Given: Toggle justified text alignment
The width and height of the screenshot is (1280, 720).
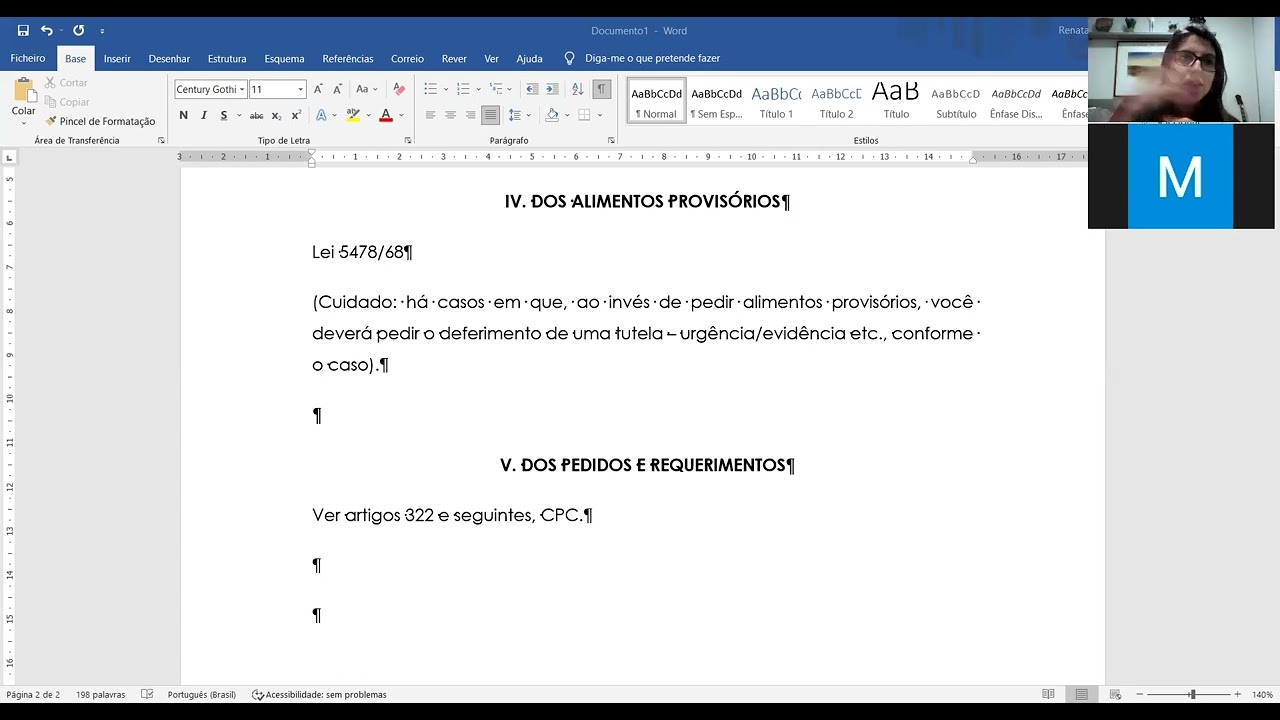Looking at the screenshot, I should [x=490, y=115].
